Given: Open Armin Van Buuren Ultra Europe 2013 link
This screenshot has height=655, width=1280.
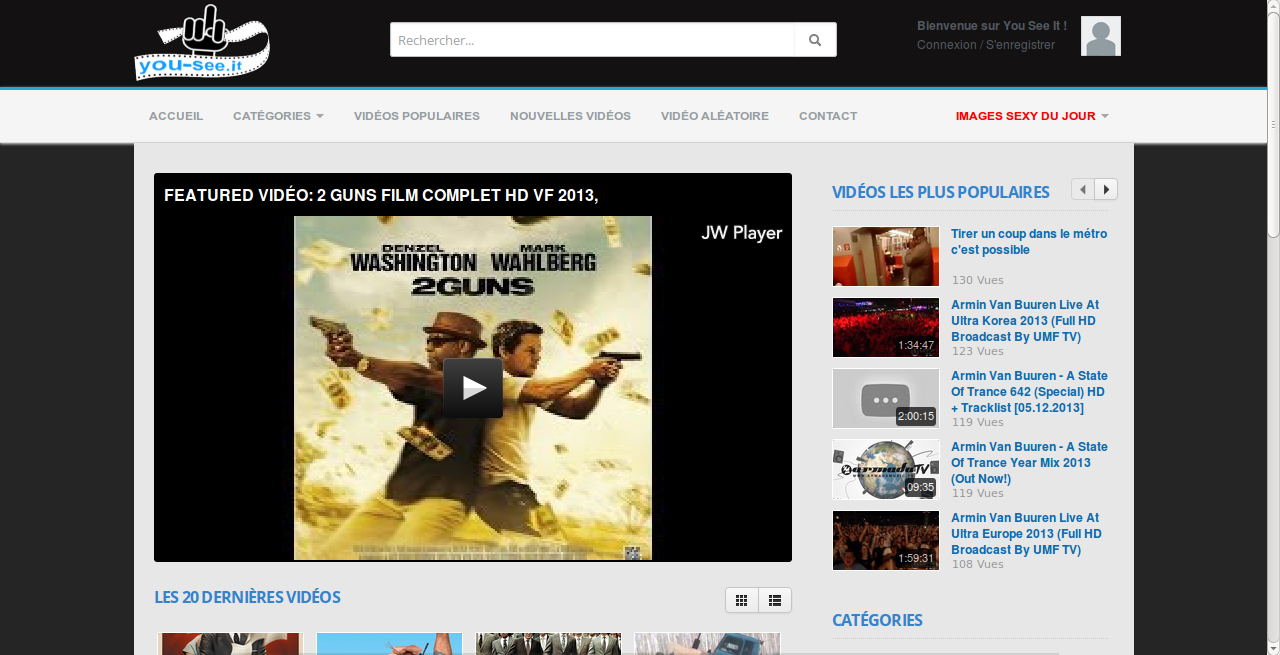Looking at the screenshot, I should [1026, 534].
